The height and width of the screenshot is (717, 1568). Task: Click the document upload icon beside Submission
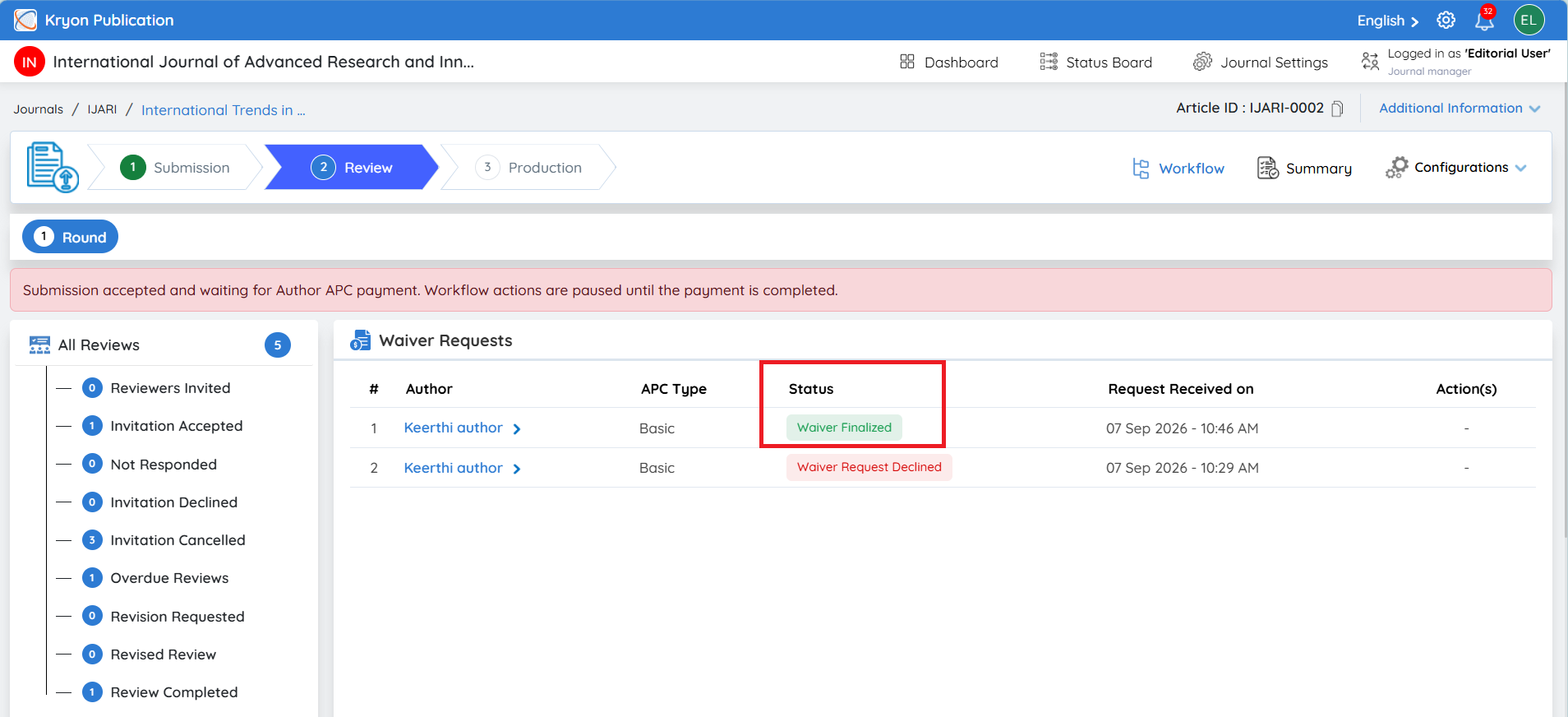click(x=53, y=167)
